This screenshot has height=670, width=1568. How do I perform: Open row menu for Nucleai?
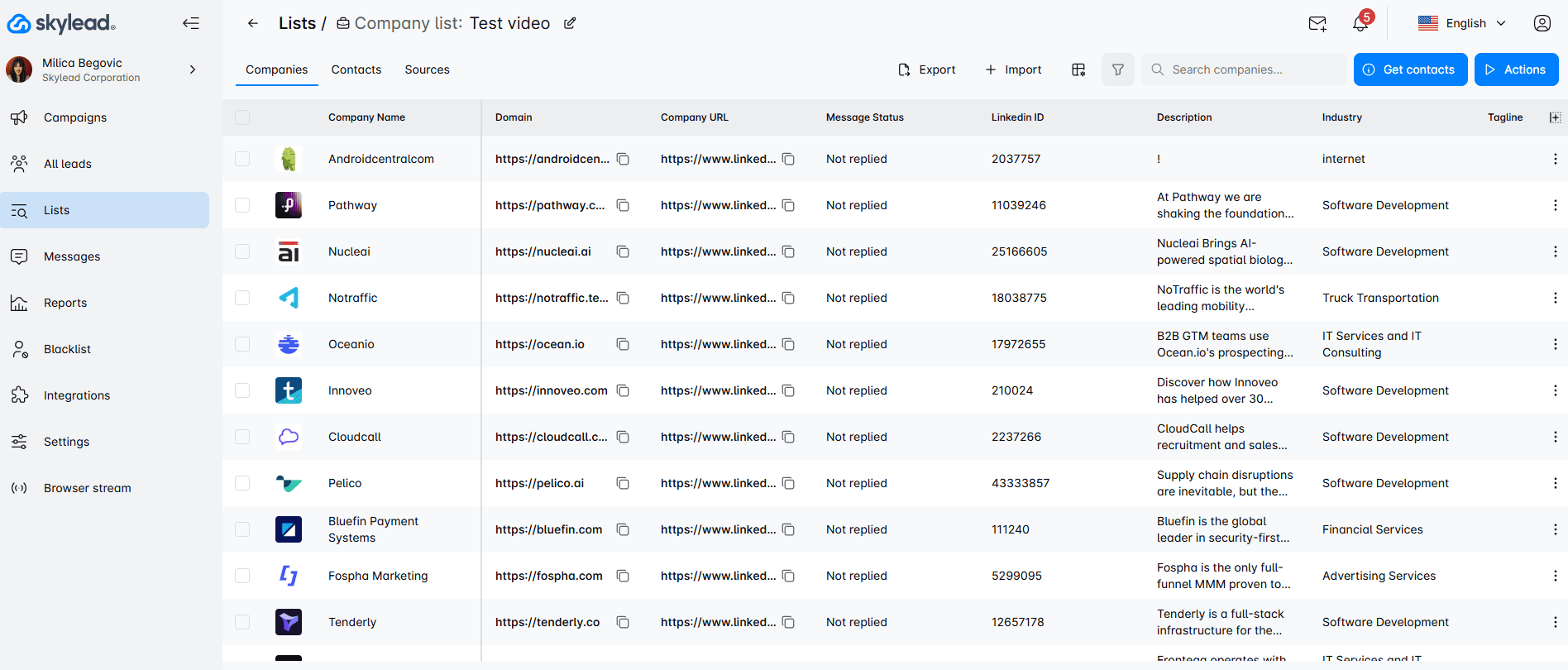1555,251
